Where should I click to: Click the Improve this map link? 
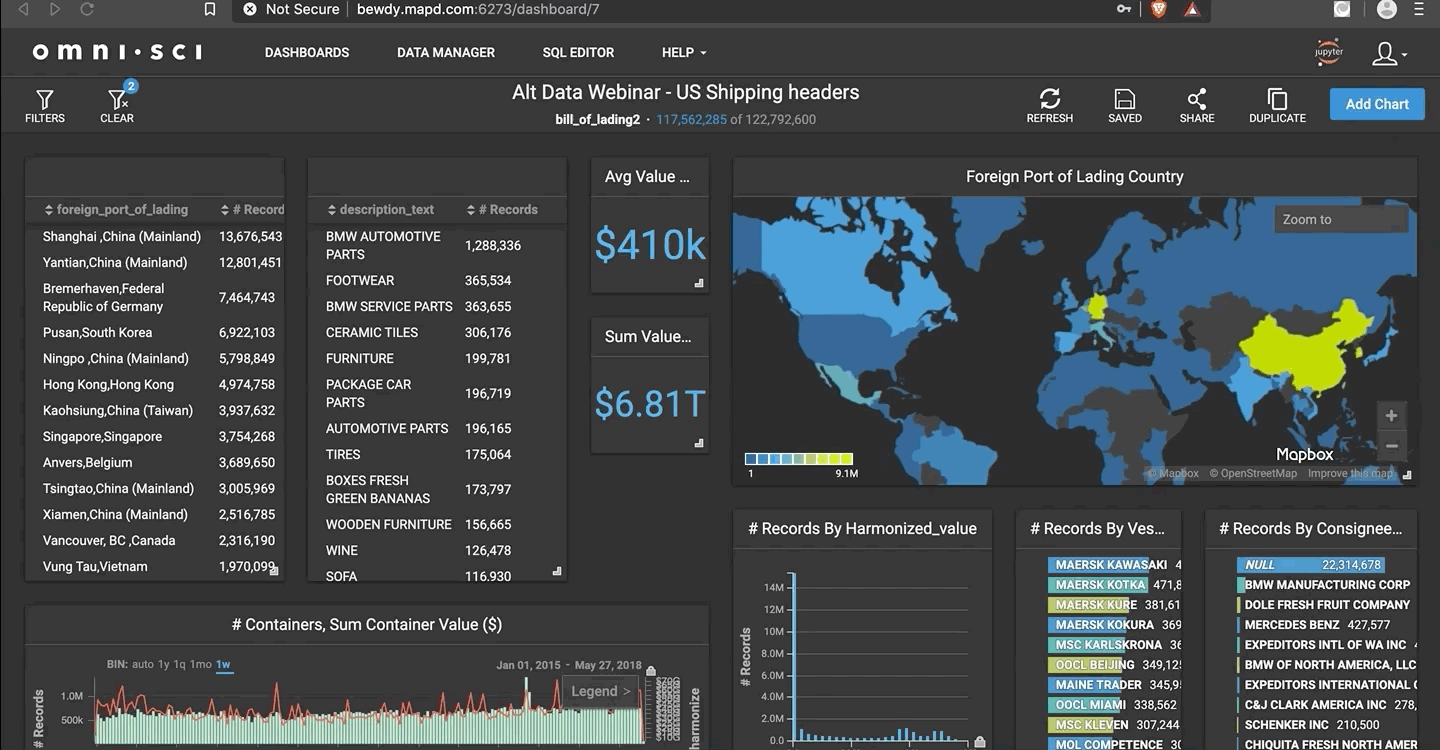tap(1350, 474)
